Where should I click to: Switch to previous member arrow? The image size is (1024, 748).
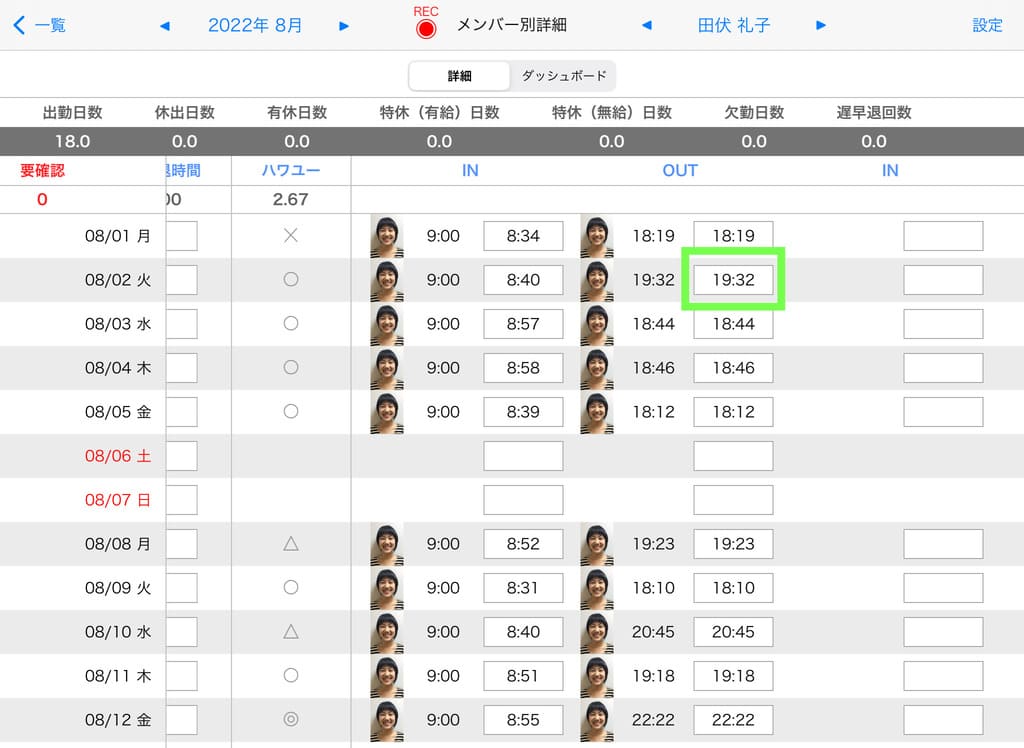646,26
